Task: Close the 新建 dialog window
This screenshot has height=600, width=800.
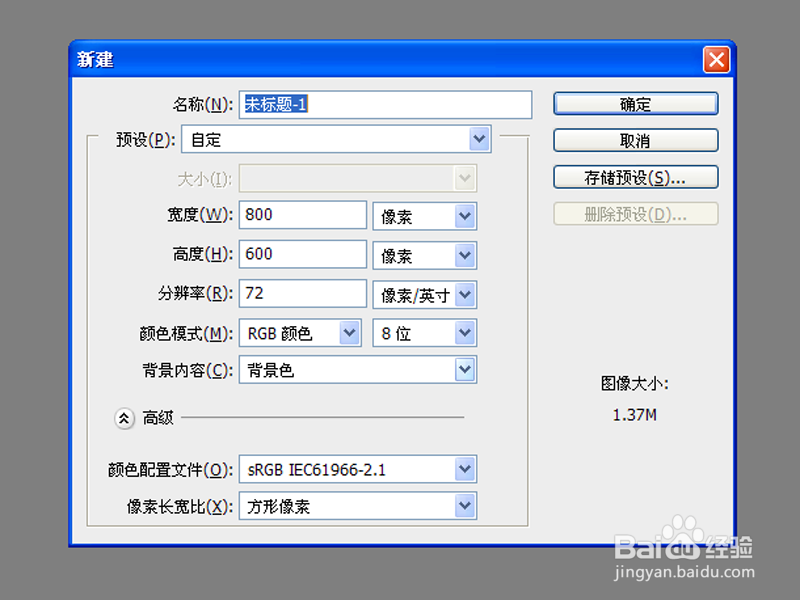Action: click(716, 60)
